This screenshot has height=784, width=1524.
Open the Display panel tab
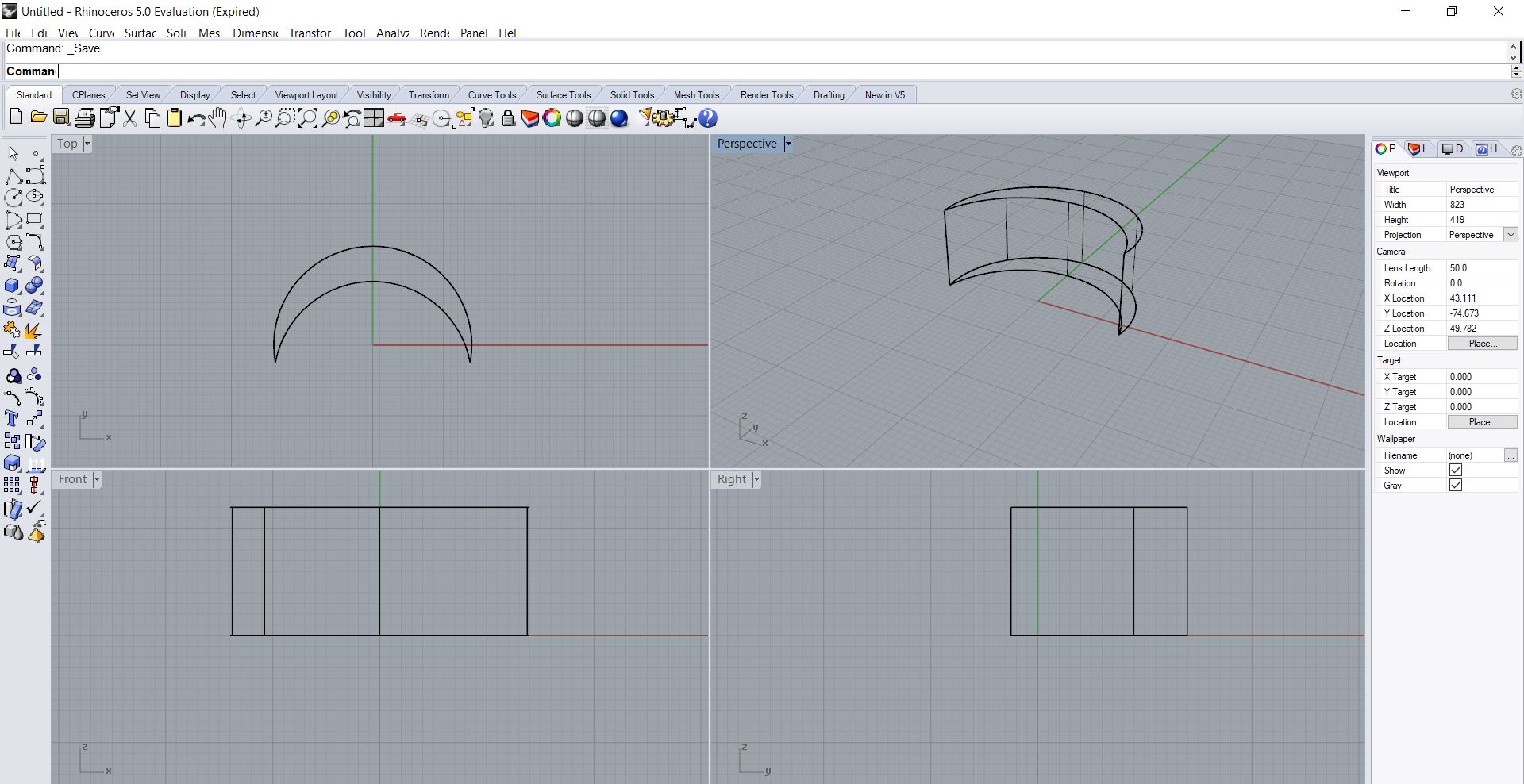[x=1455, y=148]
